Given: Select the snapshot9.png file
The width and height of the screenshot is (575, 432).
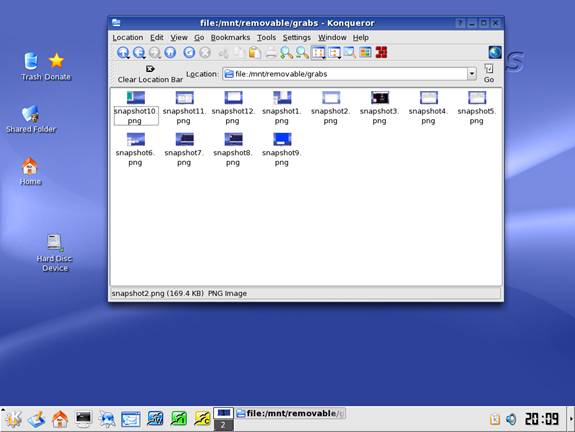Looking at the screenshot, I should coord(282,150).
